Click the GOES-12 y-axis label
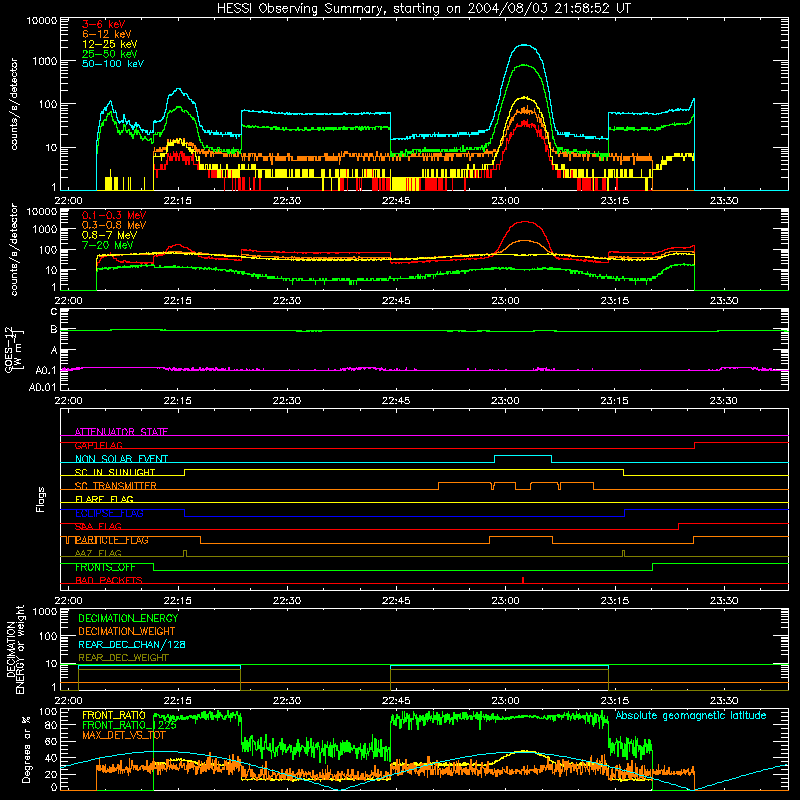The height and width of the screenshot is (800, 800). 14,349
